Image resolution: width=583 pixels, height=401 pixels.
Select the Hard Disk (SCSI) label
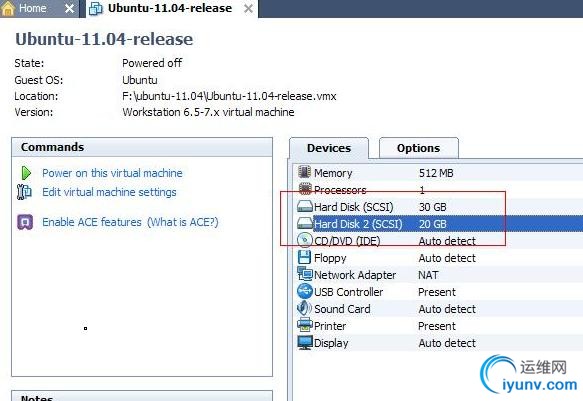coord(354,207)
